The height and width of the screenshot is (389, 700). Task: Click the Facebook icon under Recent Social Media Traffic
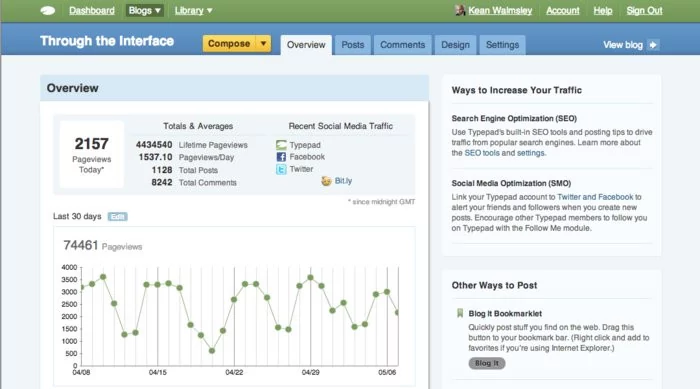[281, 157]
